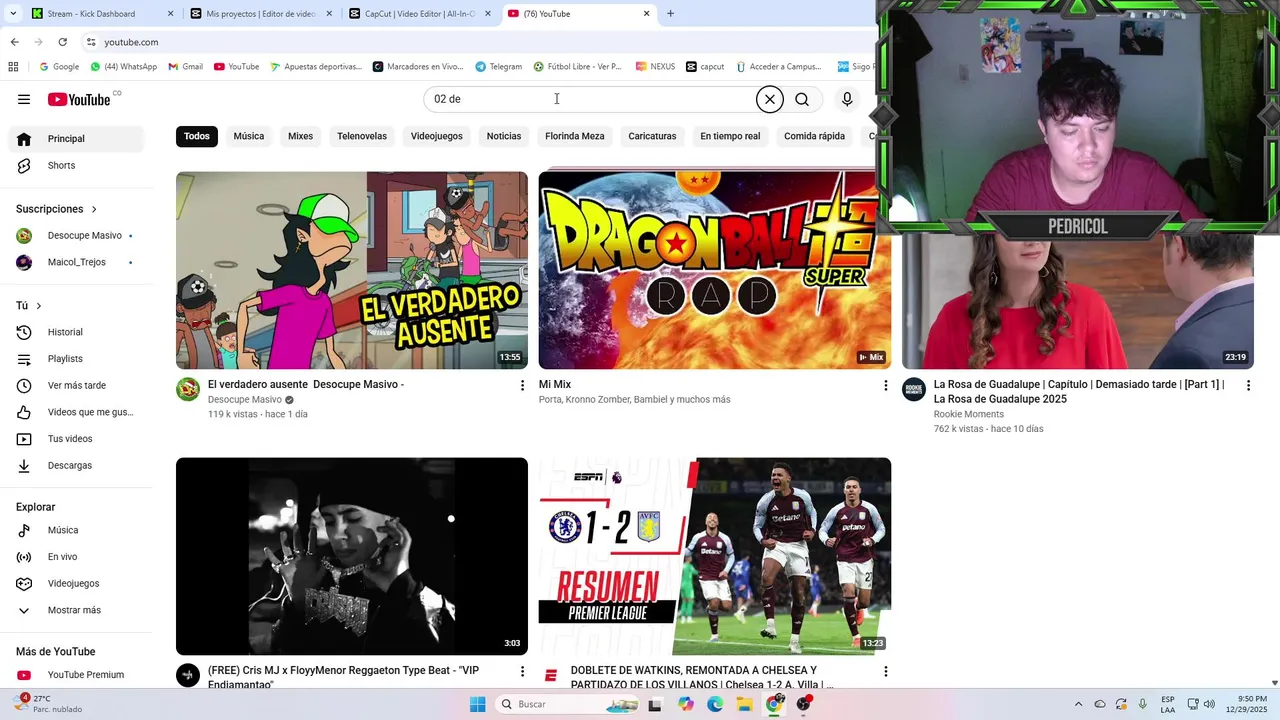Click the YouTube logo
The width and height of the screenshot is (1280, 720).
[x=79, y=99]
